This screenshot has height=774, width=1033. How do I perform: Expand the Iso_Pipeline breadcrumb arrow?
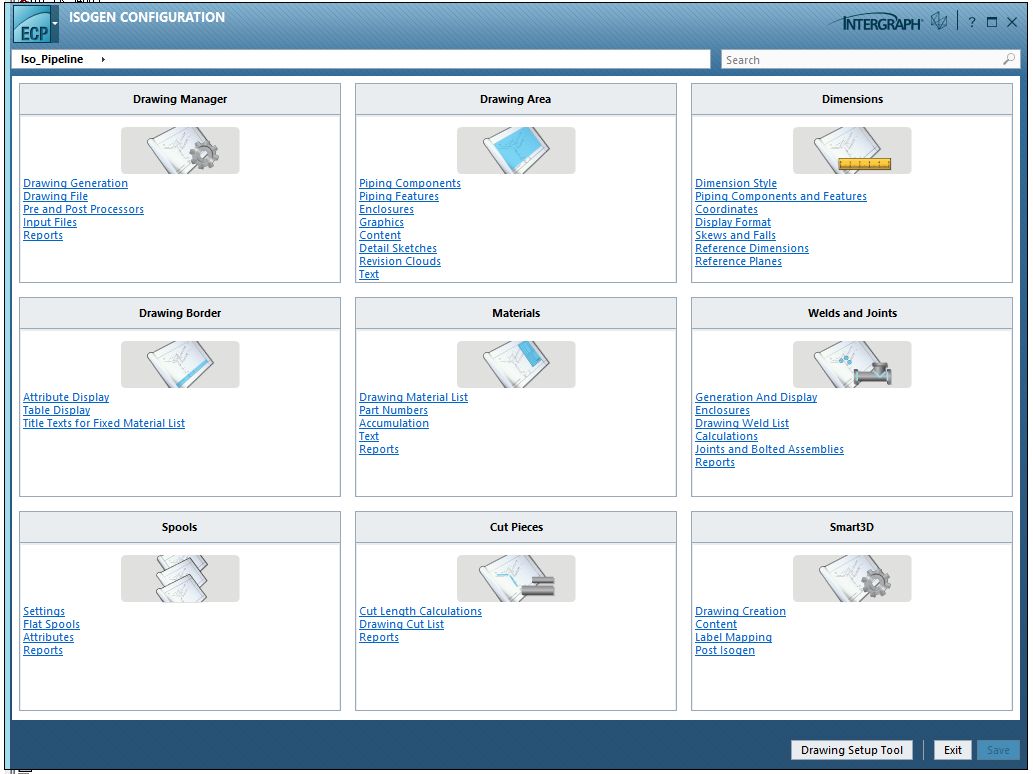[x=103, y=59]
